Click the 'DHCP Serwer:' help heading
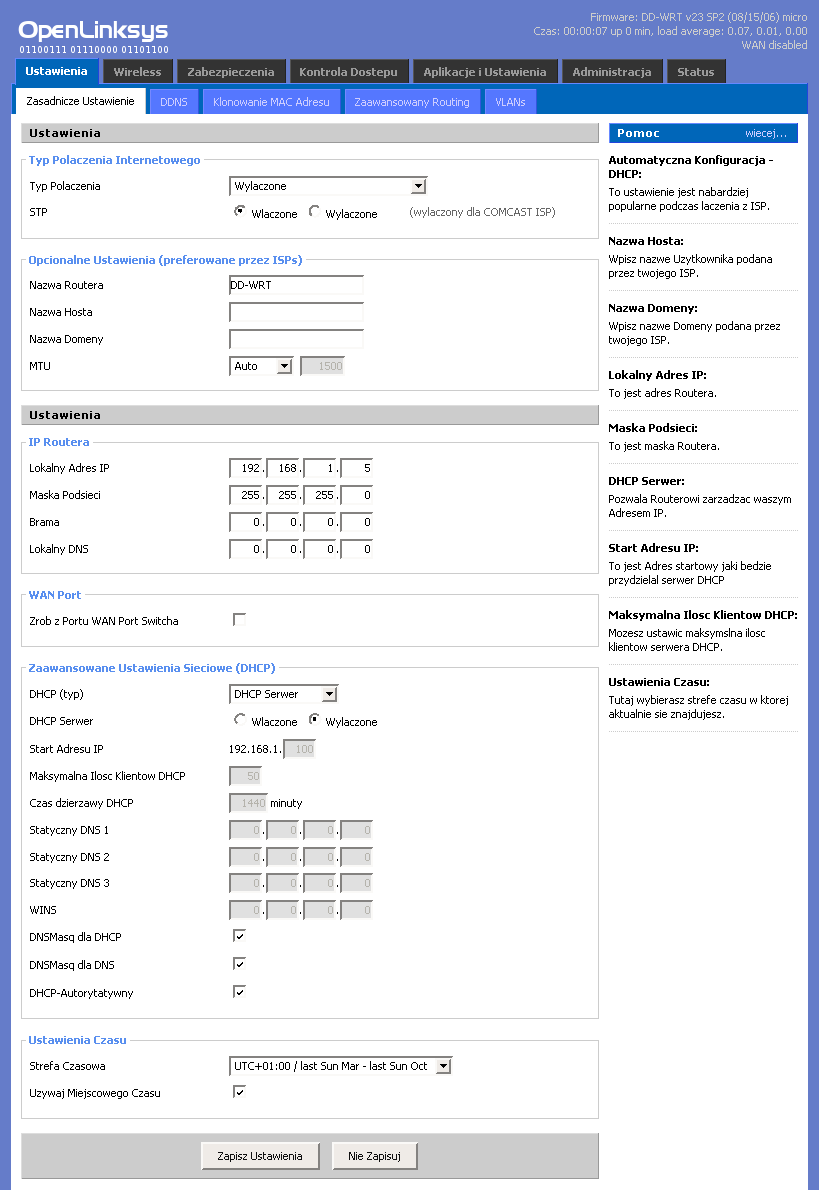 click(646, 481)
